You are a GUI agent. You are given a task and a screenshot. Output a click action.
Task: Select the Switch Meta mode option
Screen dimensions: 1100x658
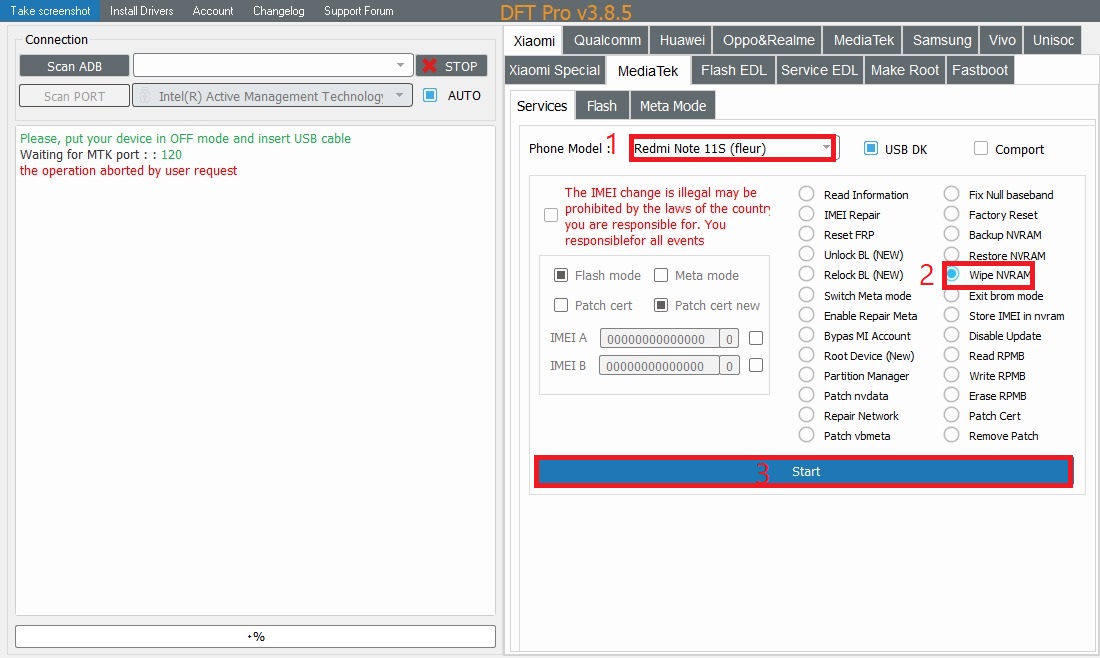point(807,295)
